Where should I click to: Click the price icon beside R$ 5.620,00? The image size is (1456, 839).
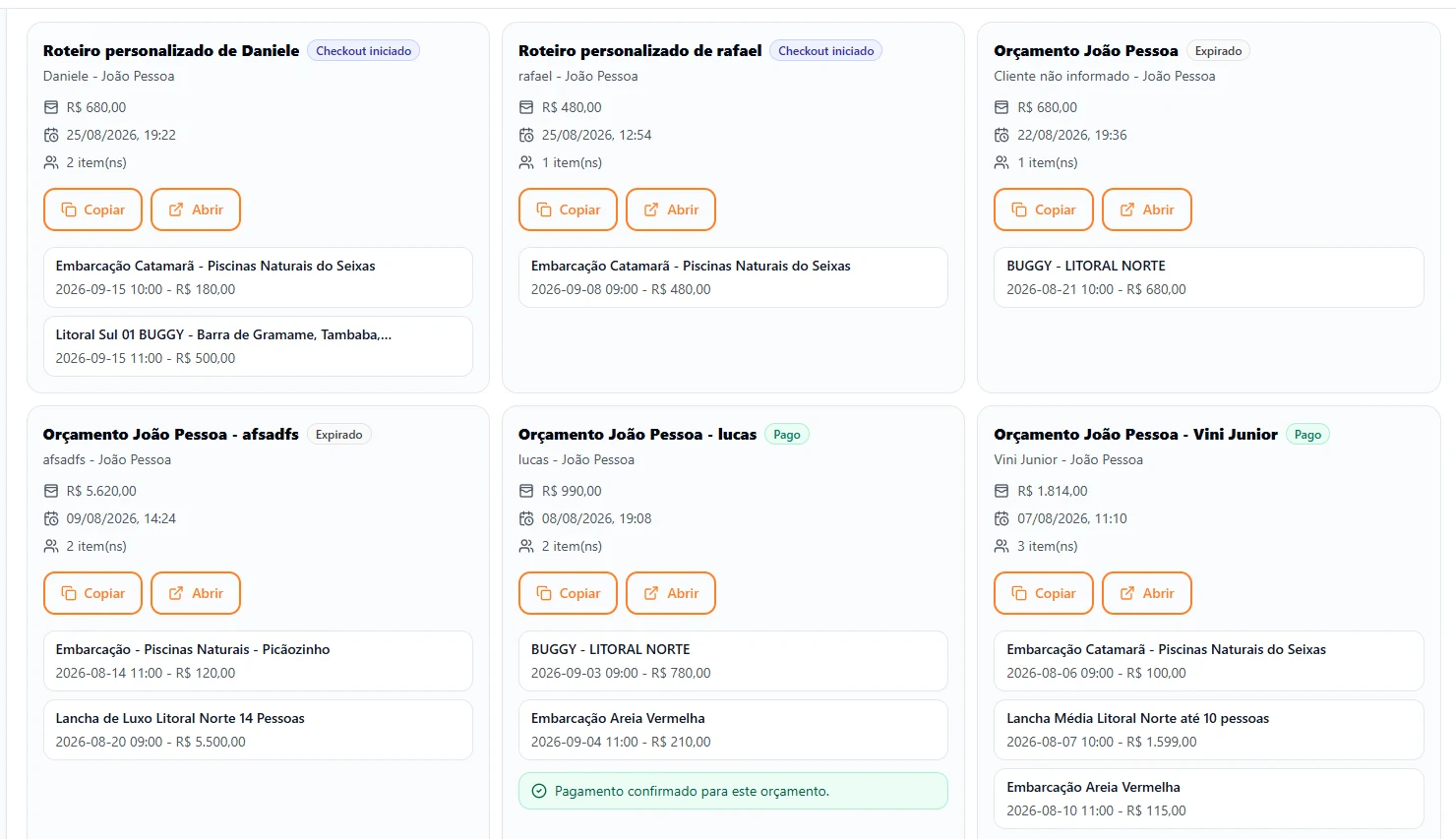click(x=51, y=491)
